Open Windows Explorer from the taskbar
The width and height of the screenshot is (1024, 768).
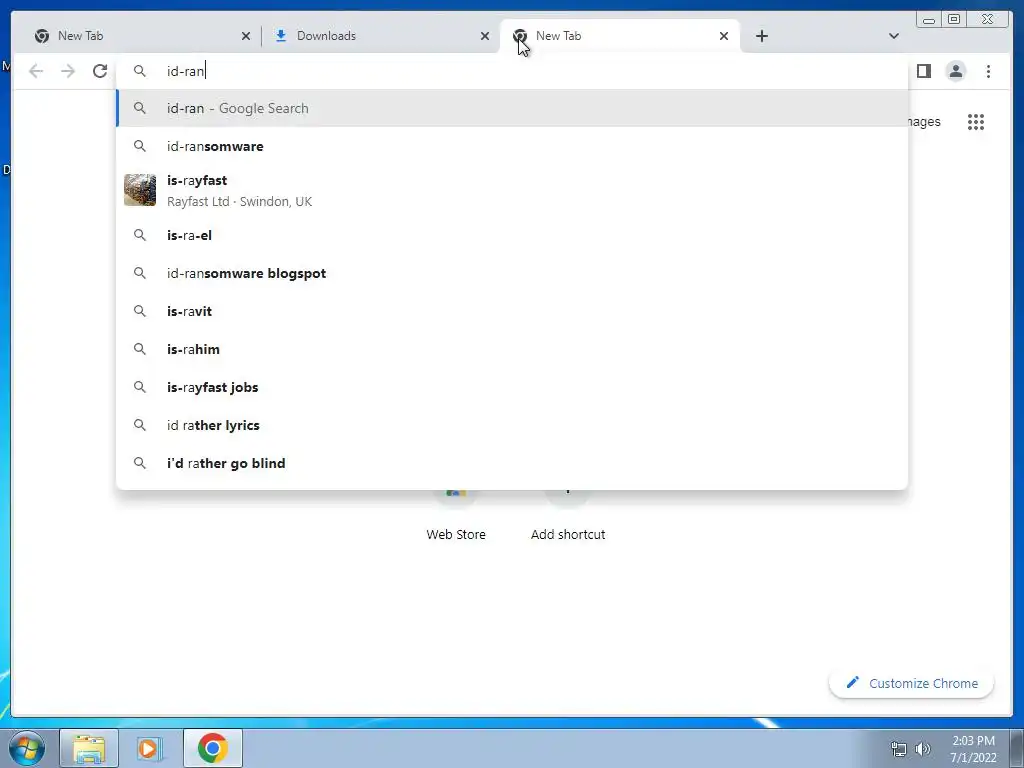tap(89, 748)
